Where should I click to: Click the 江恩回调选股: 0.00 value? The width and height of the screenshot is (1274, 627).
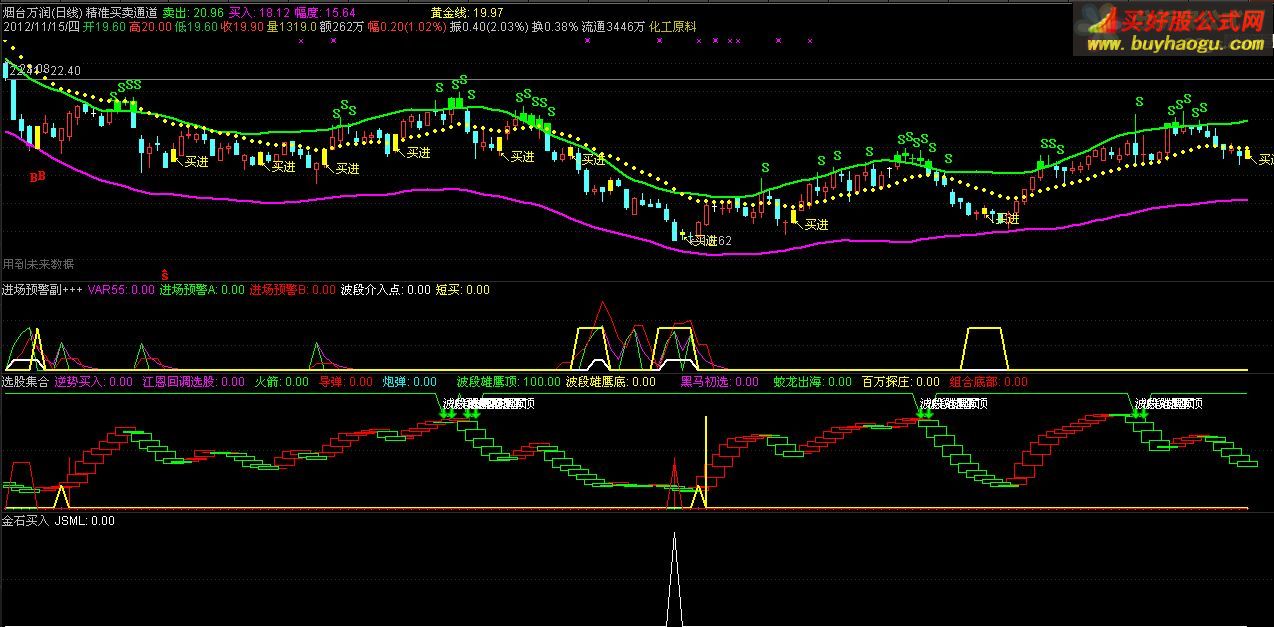coord(193,382)
